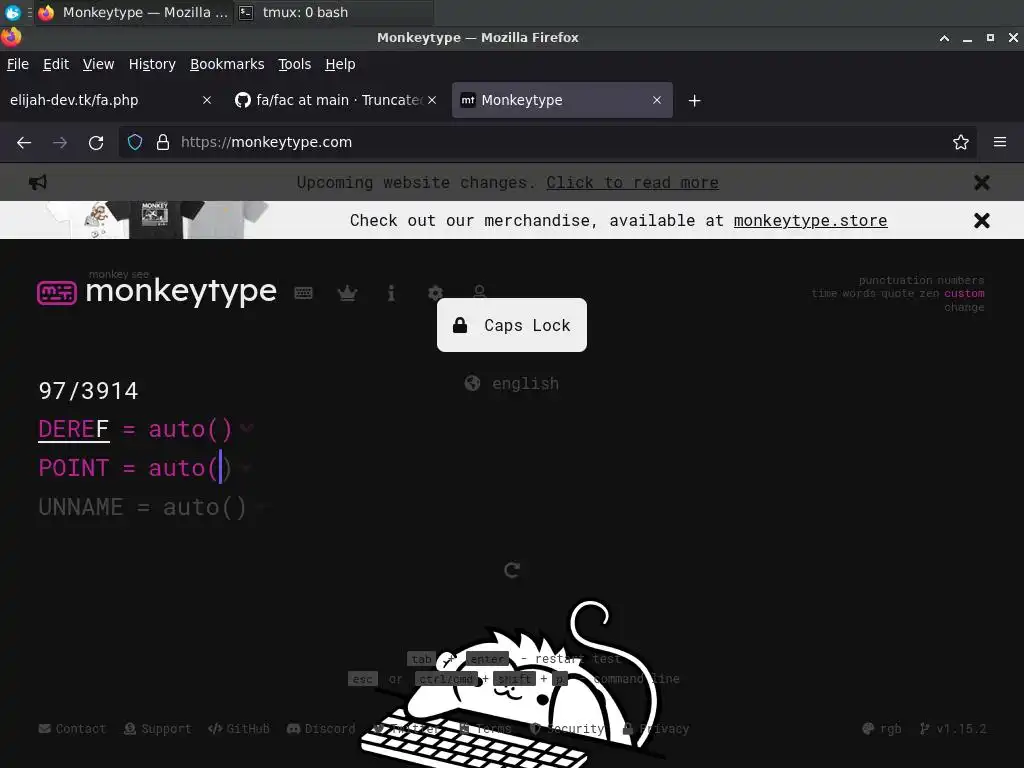Screen dimensions: 1024x768
Task: Click the Contact footer link
Action: (x=72, y=729)
